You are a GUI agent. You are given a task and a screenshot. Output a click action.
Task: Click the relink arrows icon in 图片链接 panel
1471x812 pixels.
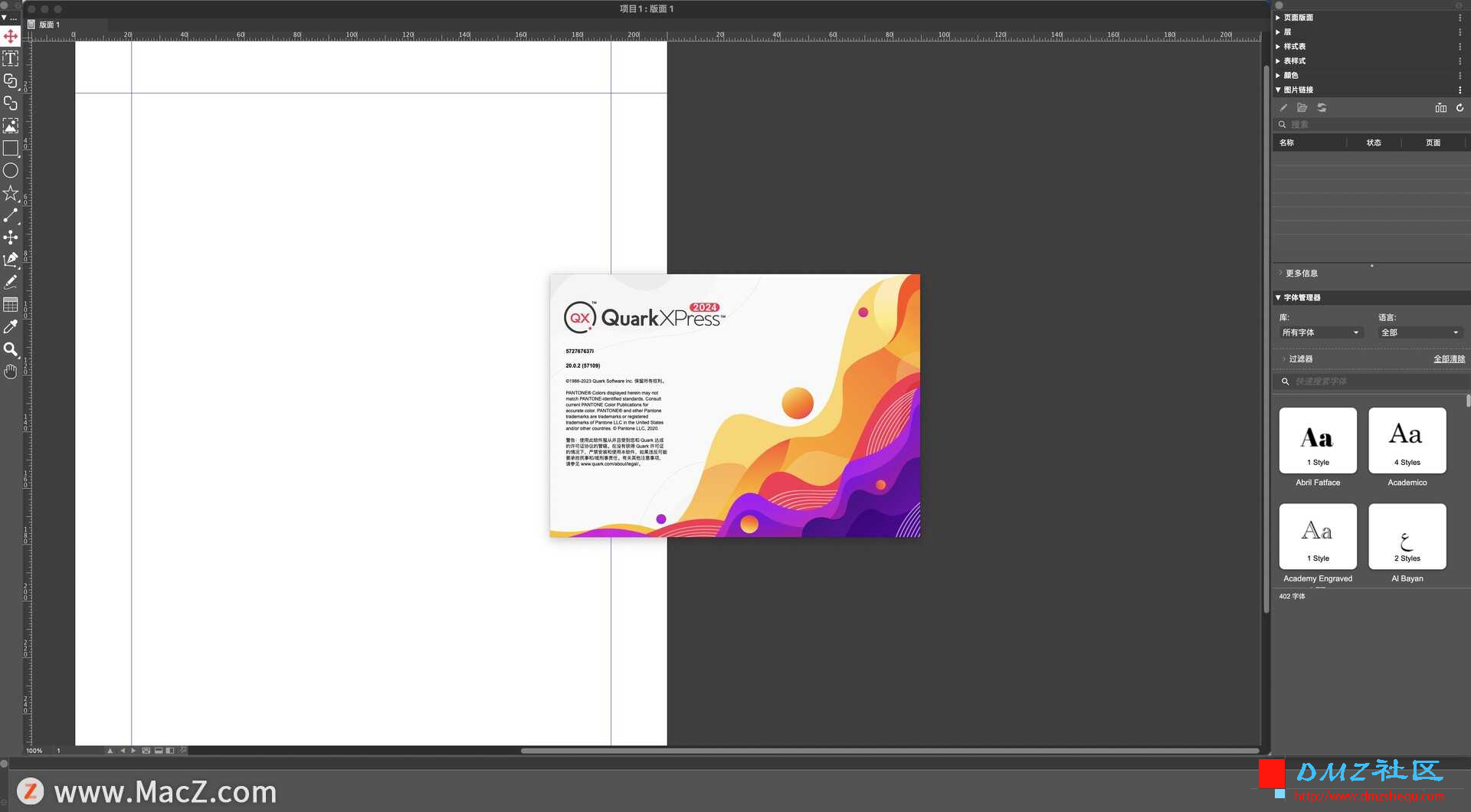click(1322, 108)
